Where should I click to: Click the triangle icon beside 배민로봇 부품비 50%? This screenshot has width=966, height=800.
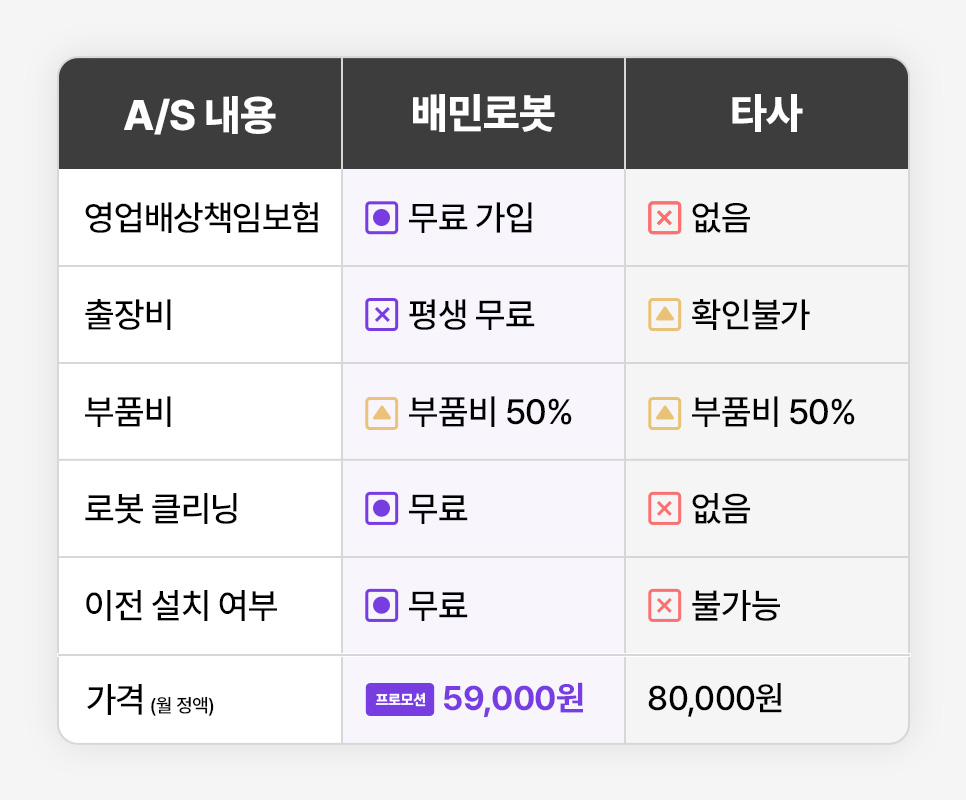(x=381, y=412)
